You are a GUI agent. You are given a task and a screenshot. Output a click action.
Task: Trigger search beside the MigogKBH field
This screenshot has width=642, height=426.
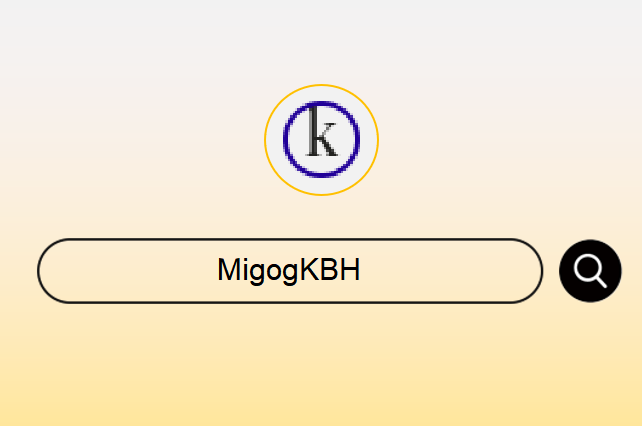point(590,271)
